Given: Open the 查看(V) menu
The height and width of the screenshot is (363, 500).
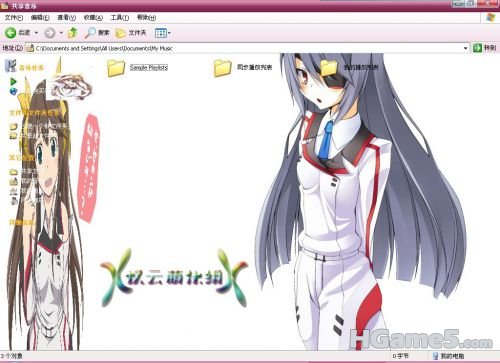Looking at the screenshot, I should 66,17.
